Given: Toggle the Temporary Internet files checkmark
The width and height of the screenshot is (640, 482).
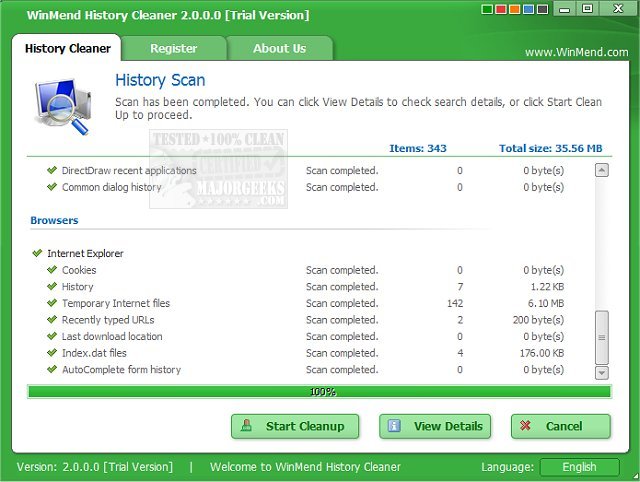Looking at the screenshot, I should (52, 303).
